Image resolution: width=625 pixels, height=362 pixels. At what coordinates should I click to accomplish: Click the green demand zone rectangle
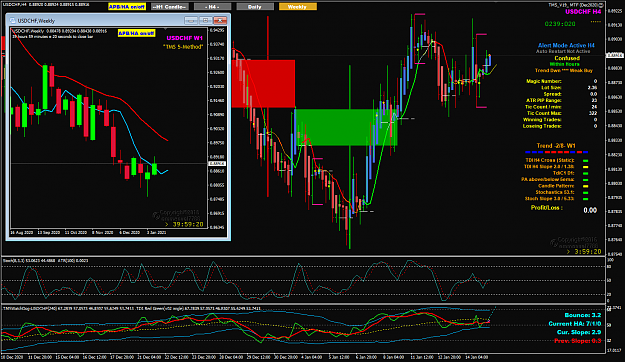pos(346,127)
